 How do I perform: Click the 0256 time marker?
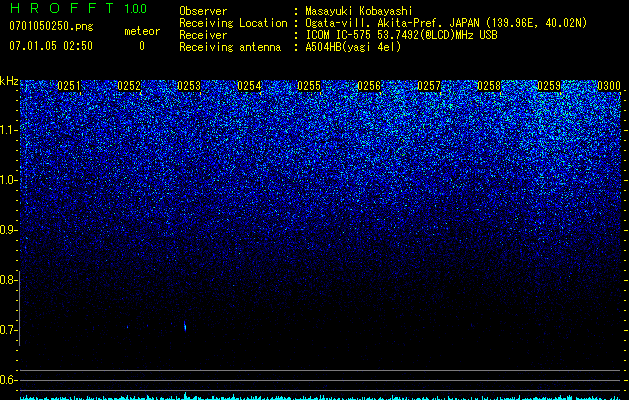click(x=369, y=86)
